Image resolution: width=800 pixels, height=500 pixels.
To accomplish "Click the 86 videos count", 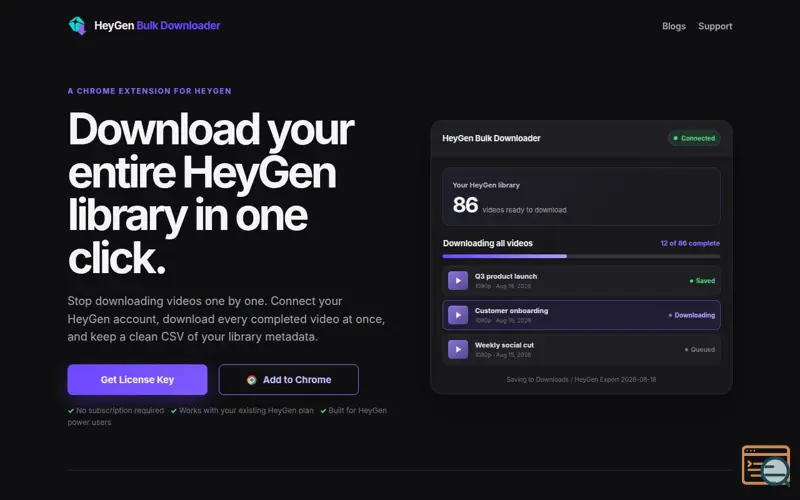I will (x=465, y=205).
